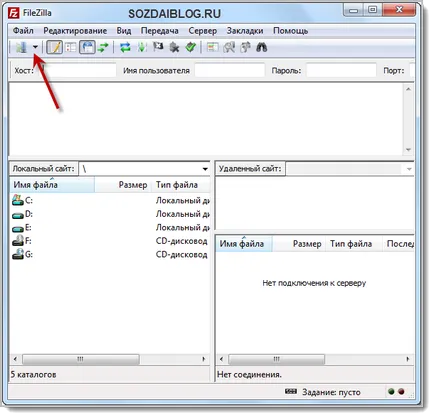The height and width of the screenshot is (418, 434).
Task: Click local list scroll left arrow
Action: point(15,359)
